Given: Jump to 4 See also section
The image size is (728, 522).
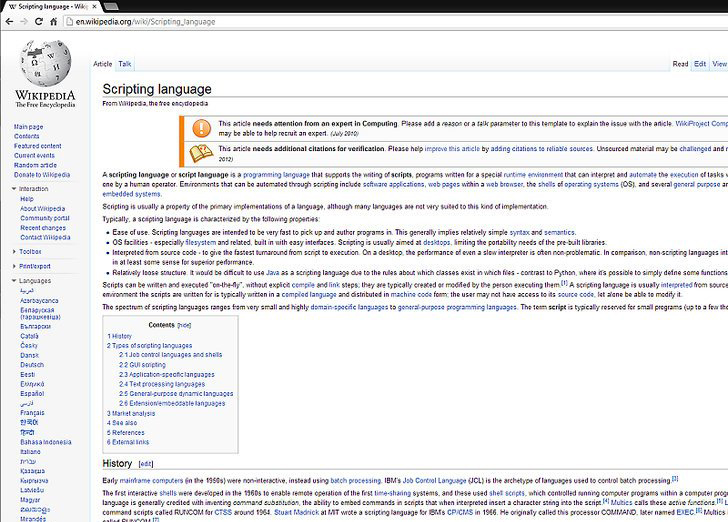Looking at the screenshot, I should pos(122,423).
